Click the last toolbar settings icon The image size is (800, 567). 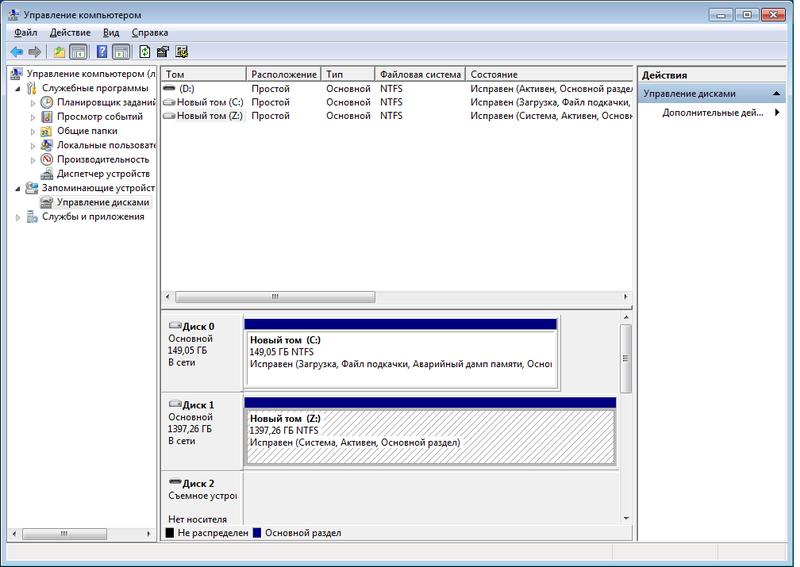182,52
